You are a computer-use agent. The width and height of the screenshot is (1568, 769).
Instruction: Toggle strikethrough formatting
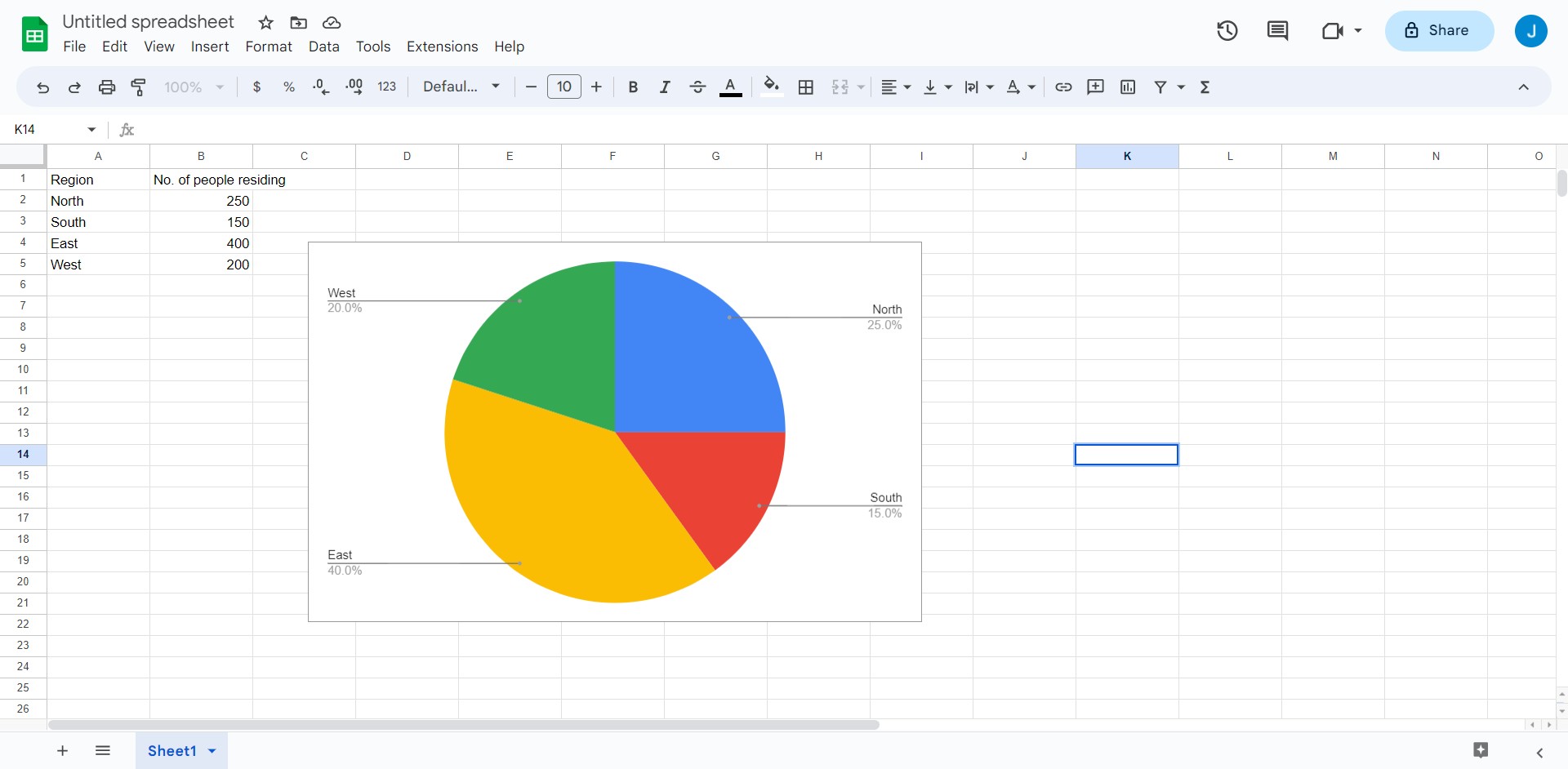(697, 87)
